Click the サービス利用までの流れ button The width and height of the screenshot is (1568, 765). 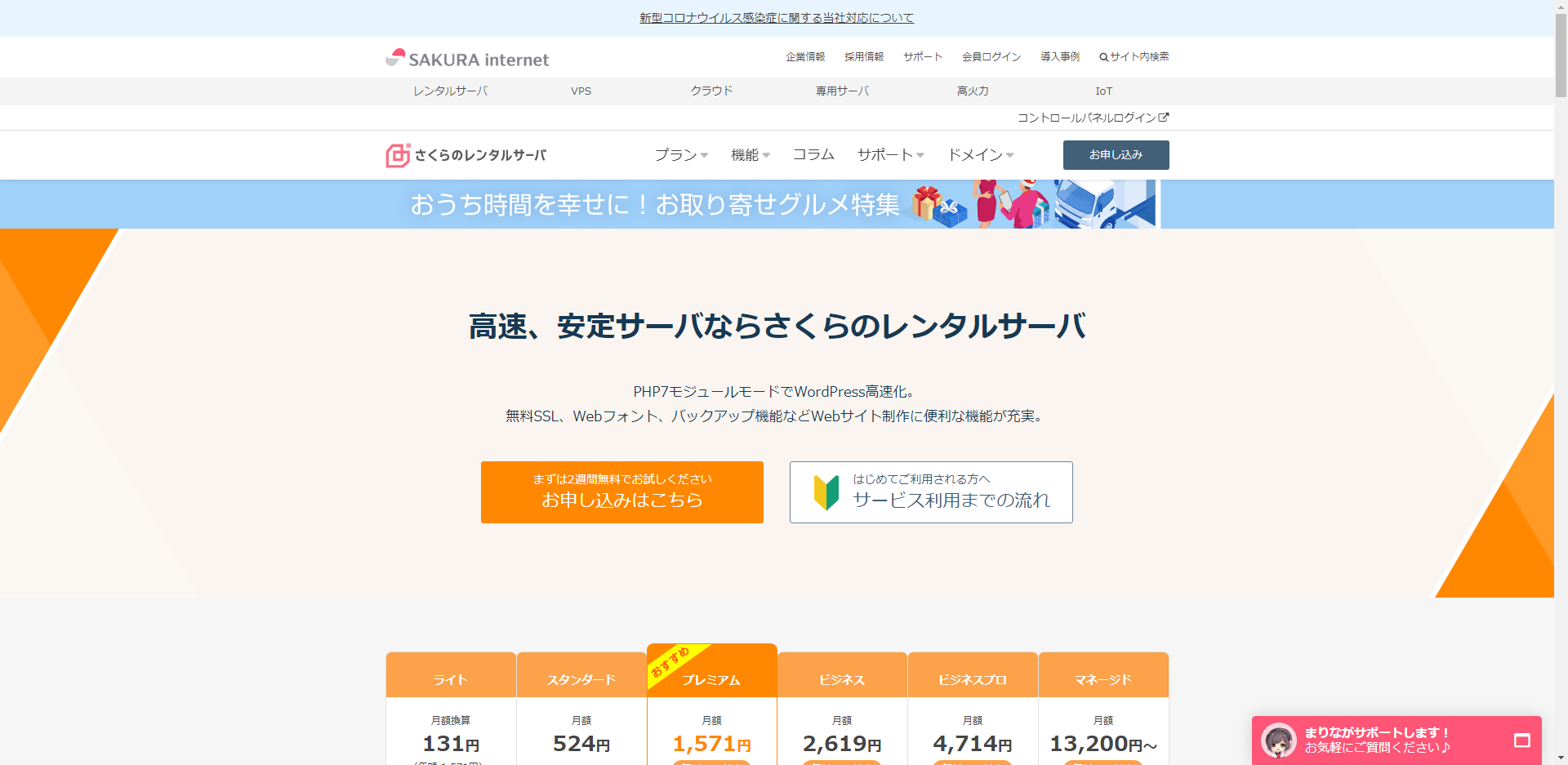(x=931, y=492)
